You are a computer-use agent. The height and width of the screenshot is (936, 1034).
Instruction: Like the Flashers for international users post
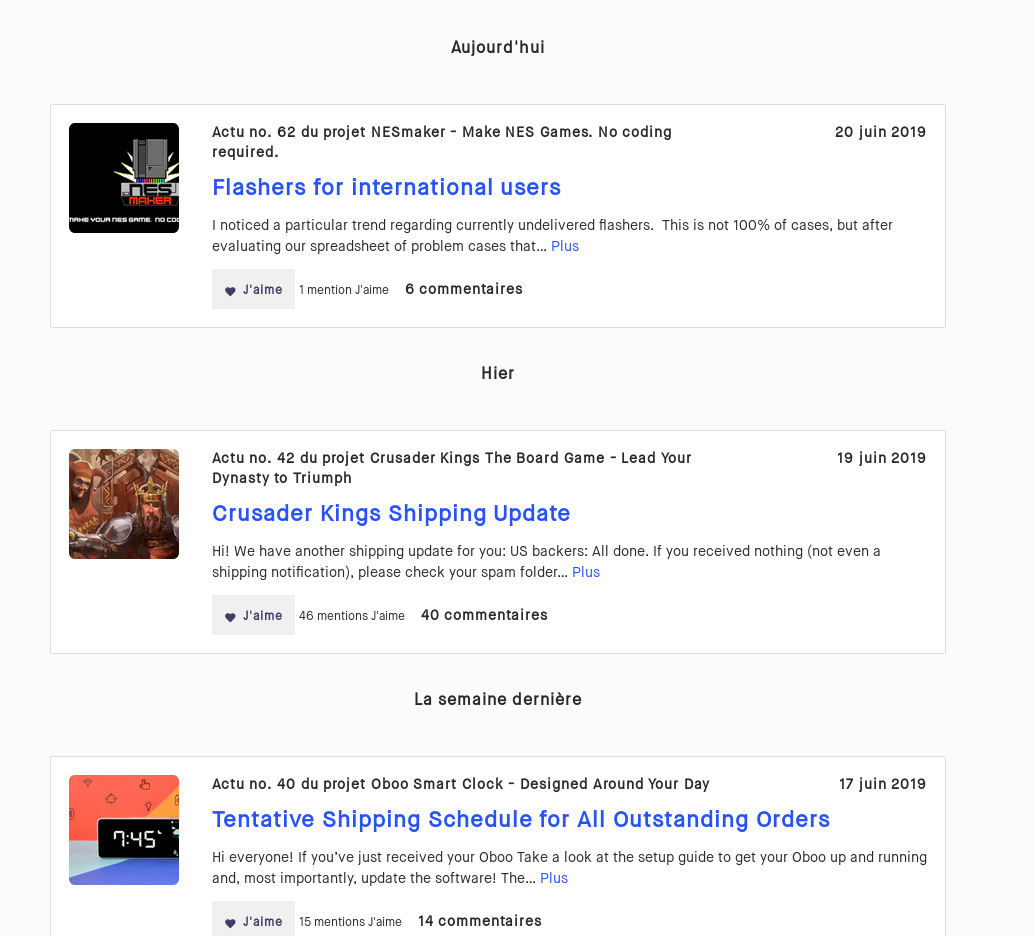253,289
